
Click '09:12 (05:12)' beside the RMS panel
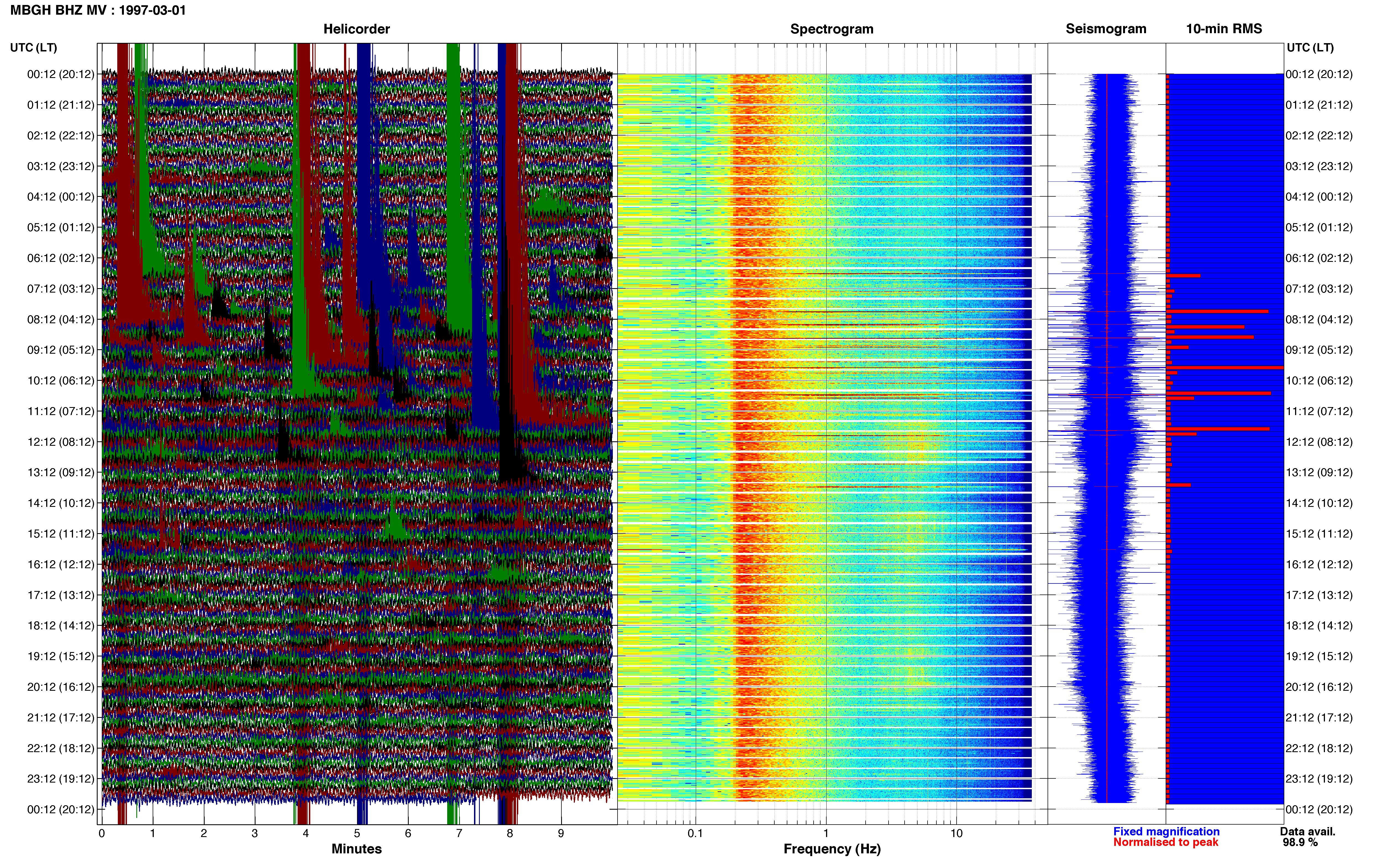click(x=1319, y=350)
